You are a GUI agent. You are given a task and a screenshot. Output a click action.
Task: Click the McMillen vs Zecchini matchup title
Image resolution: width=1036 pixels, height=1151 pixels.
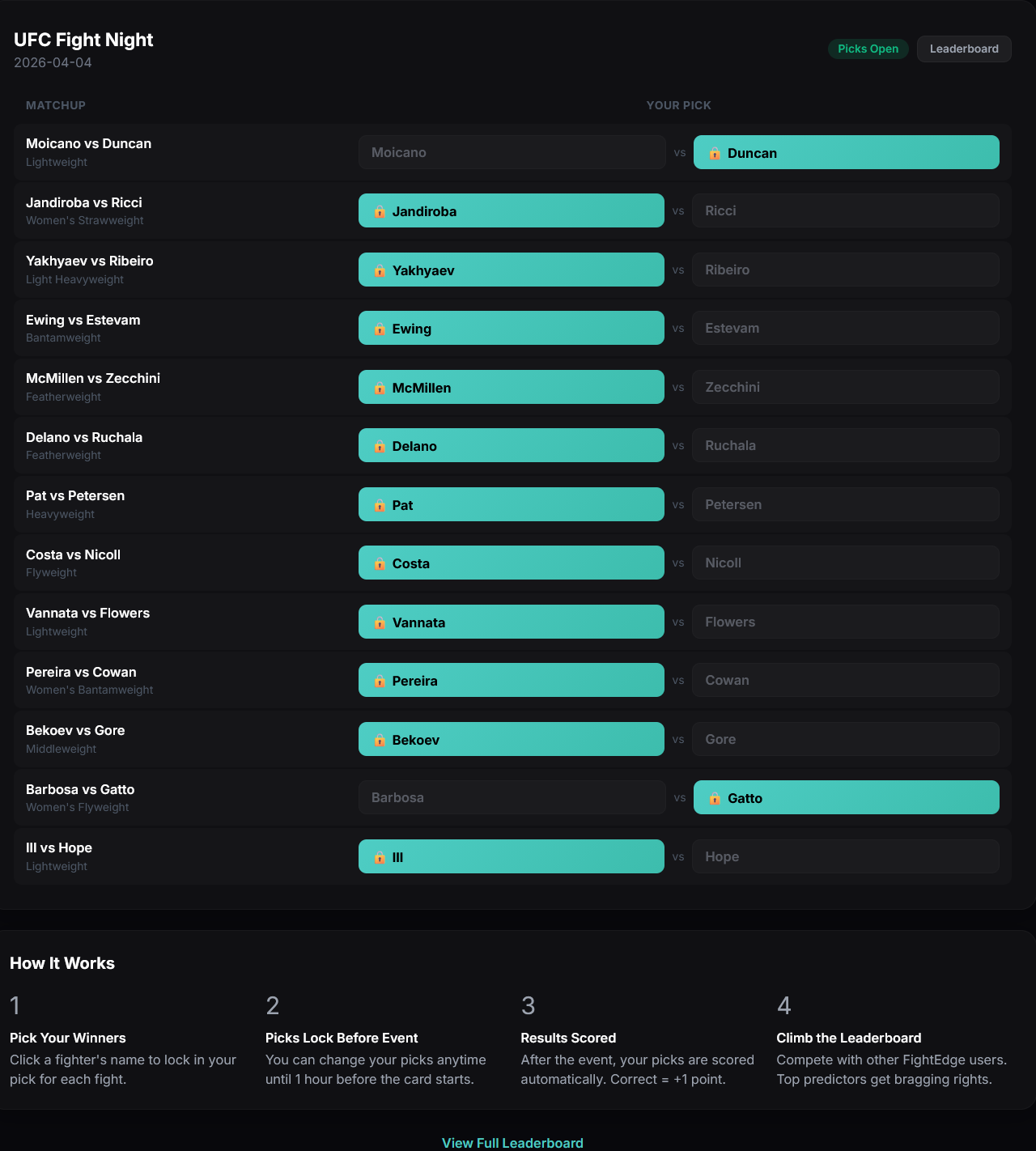pos(93,378)
